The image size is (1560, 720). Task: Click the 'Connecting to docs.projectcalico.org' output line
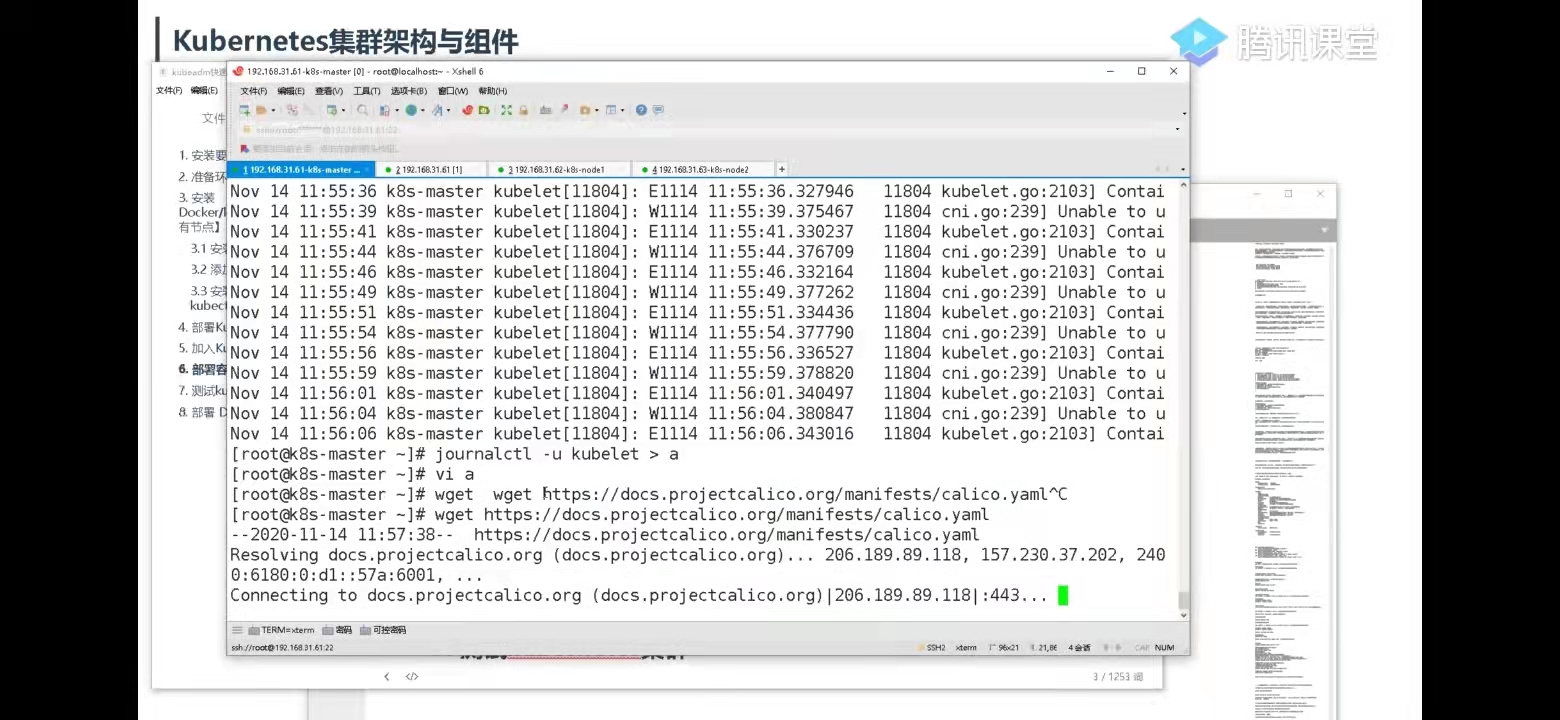pos(639,595)
